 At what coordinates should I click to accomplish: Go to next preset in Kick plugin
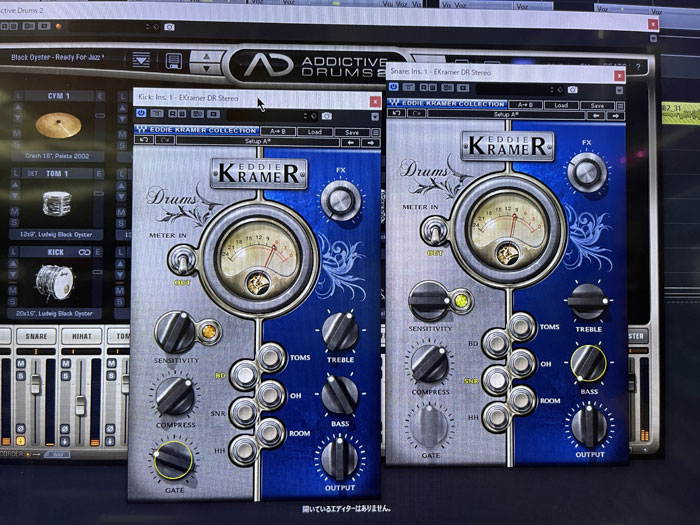click(371, 143)
